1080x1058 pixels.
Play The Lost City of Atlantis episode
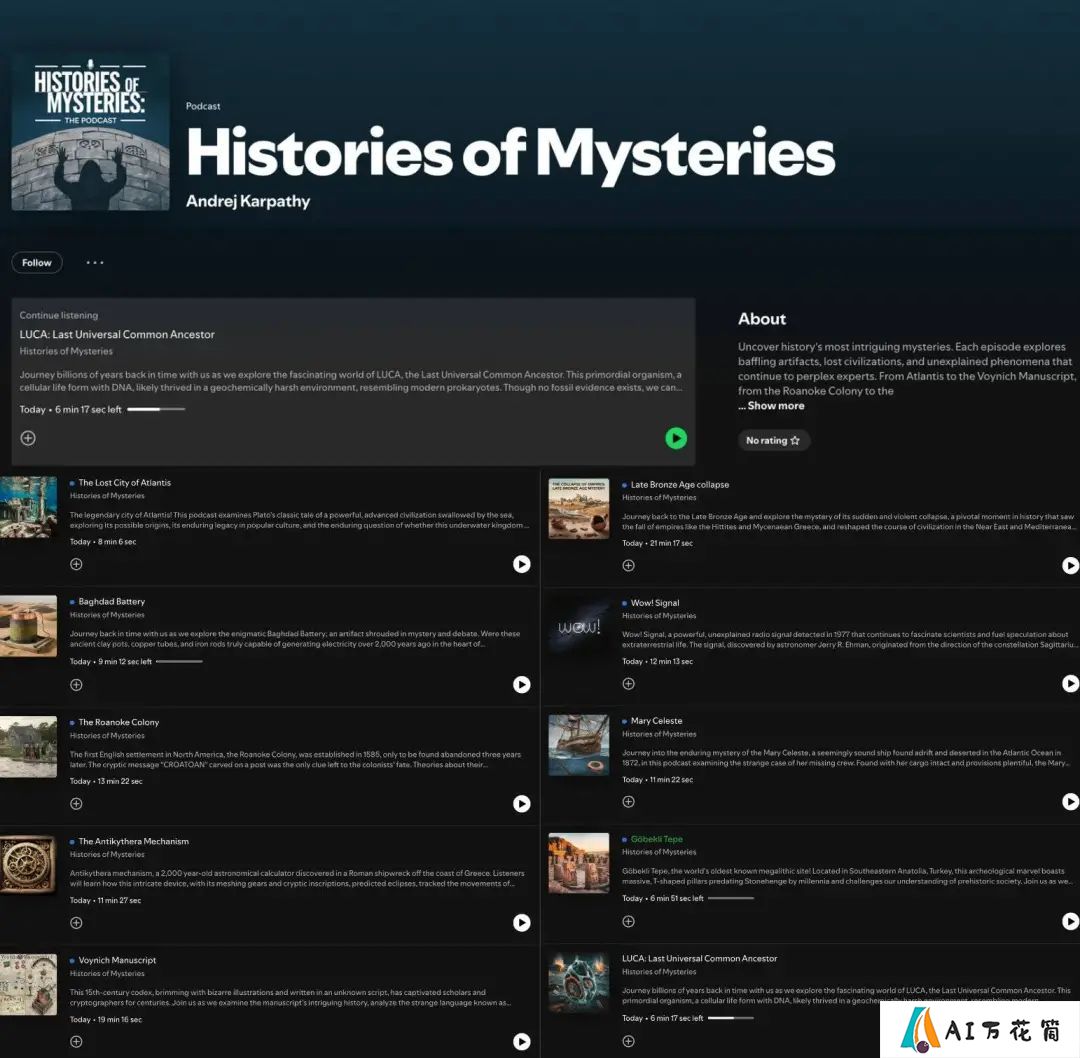click(521, 564)
